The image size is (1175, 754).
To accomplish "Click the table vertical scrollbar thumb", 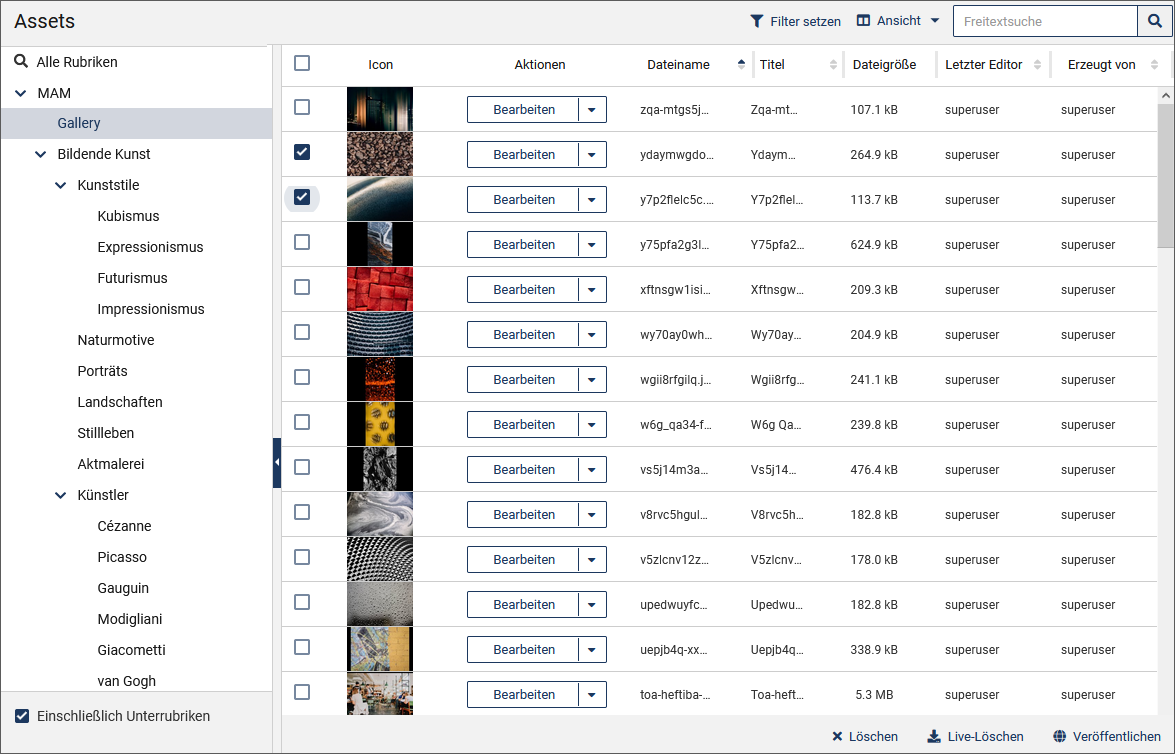I will click(1165, 176).
